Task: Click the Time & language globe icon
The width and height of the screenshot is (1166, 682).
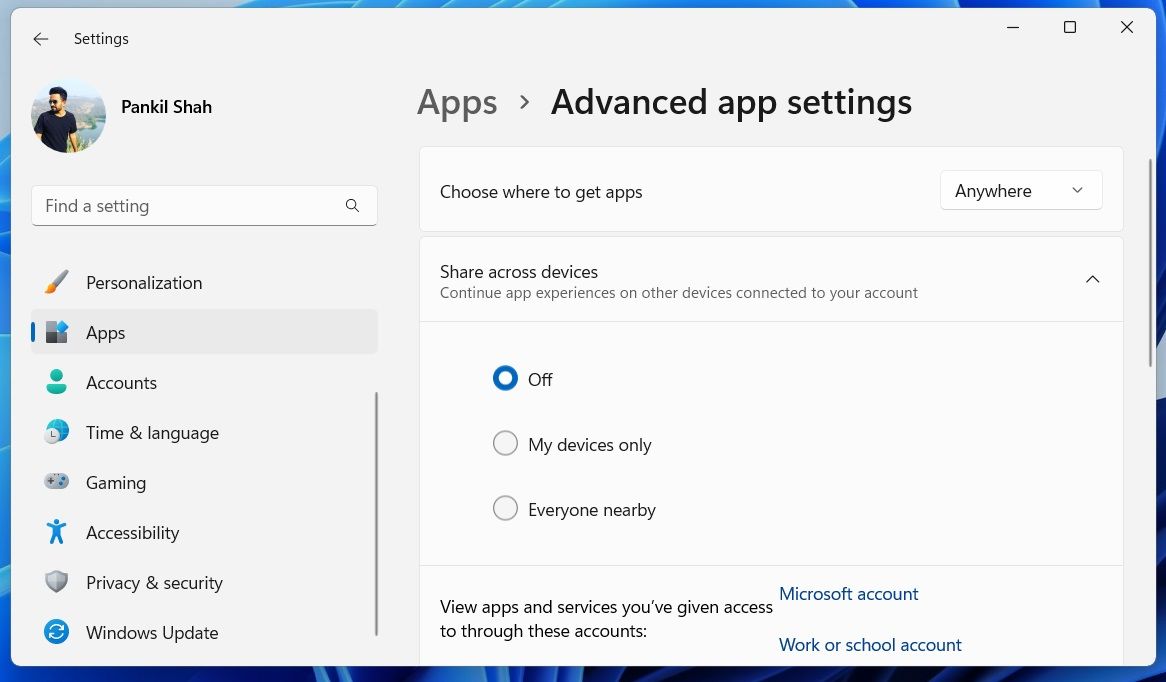Action: click(57, 432)
